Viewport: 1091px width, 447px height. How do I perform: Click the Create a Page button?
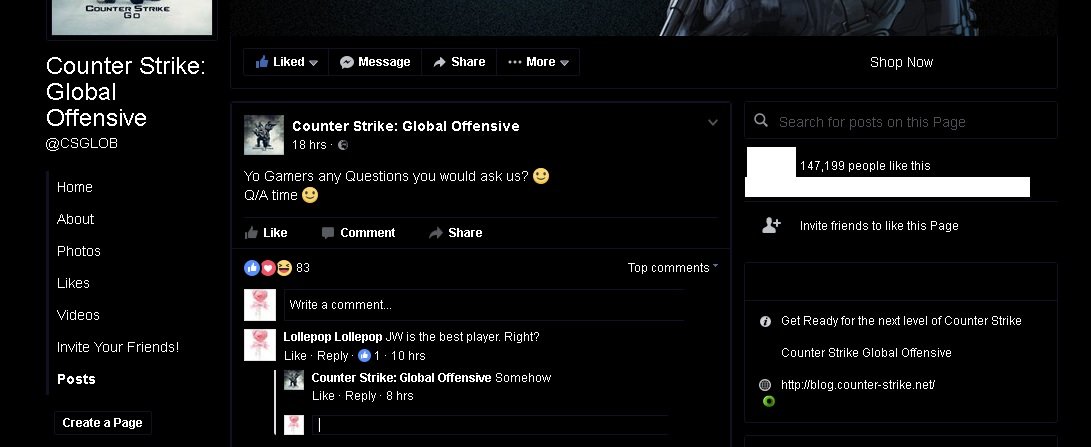[102, 423]
